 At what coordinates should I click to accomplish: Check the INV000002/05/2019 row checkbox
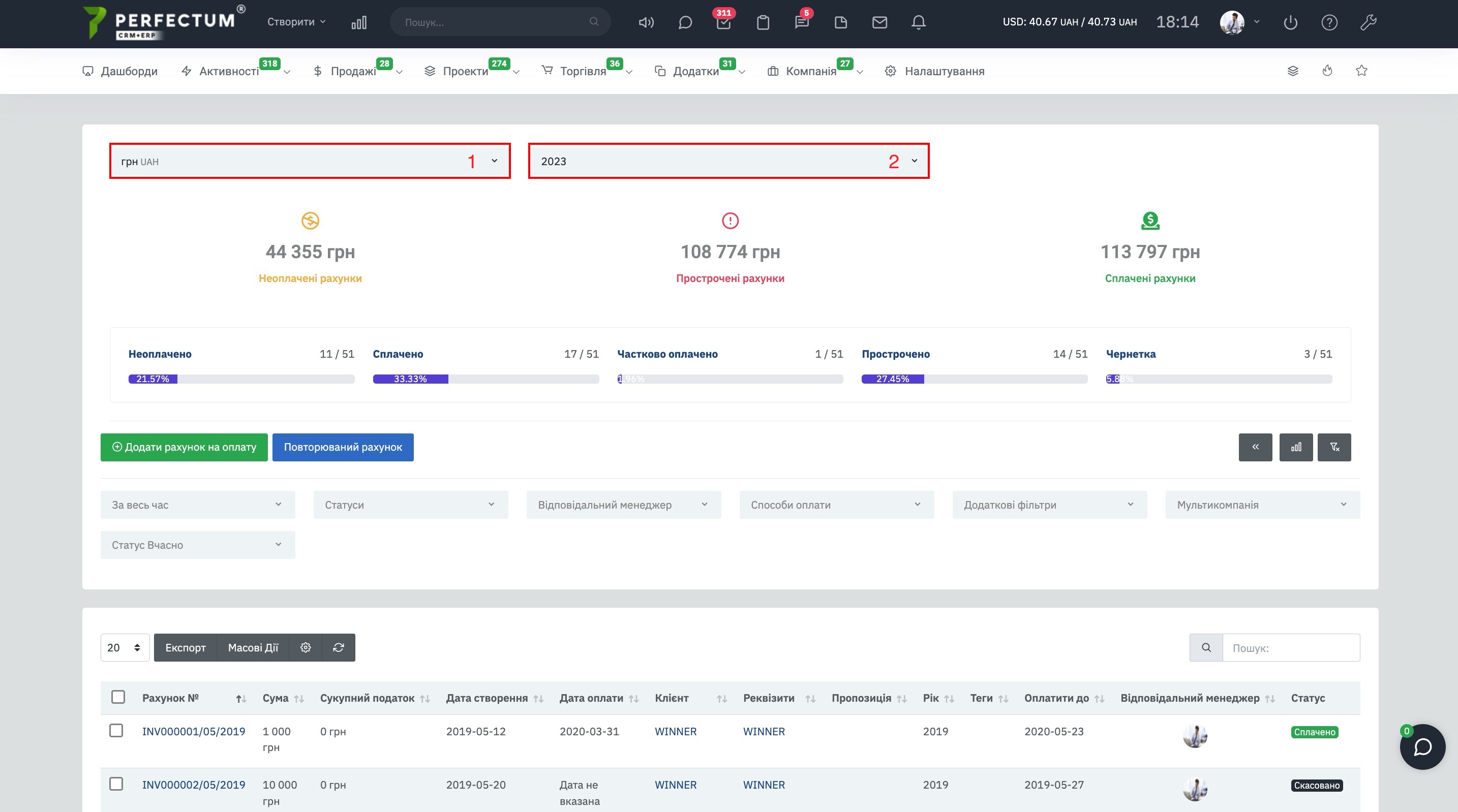116,784
